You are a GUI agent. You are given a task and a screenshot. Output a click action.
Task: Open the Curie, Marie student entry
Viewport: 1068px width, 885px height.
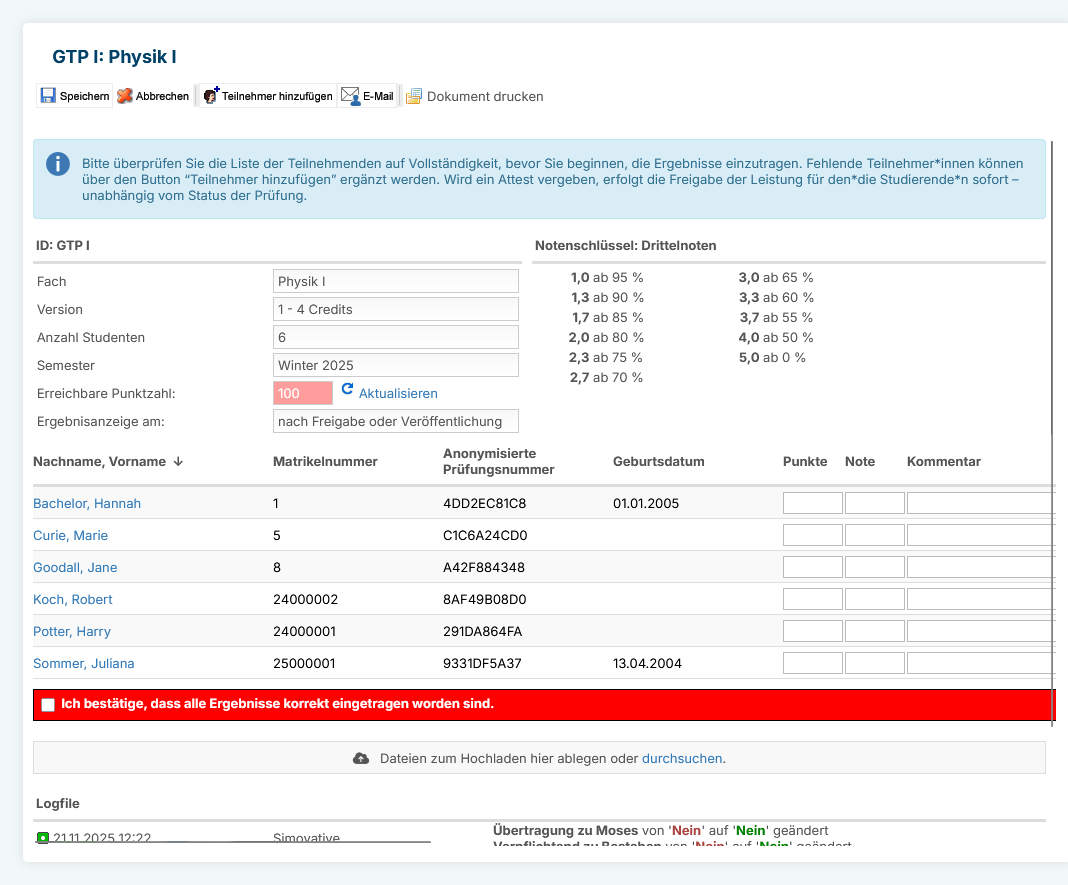point(70,536)
